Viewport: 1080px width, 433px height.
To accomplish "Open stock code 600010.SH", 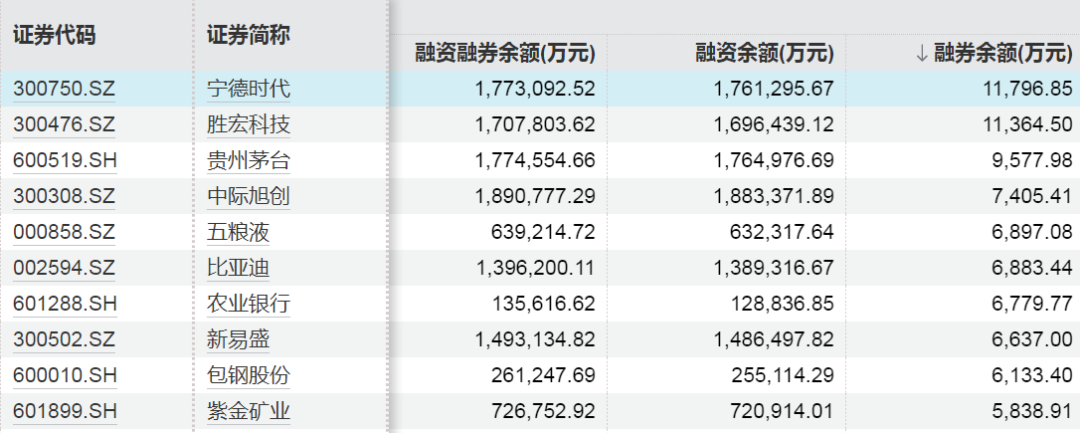I will point(65,376).
